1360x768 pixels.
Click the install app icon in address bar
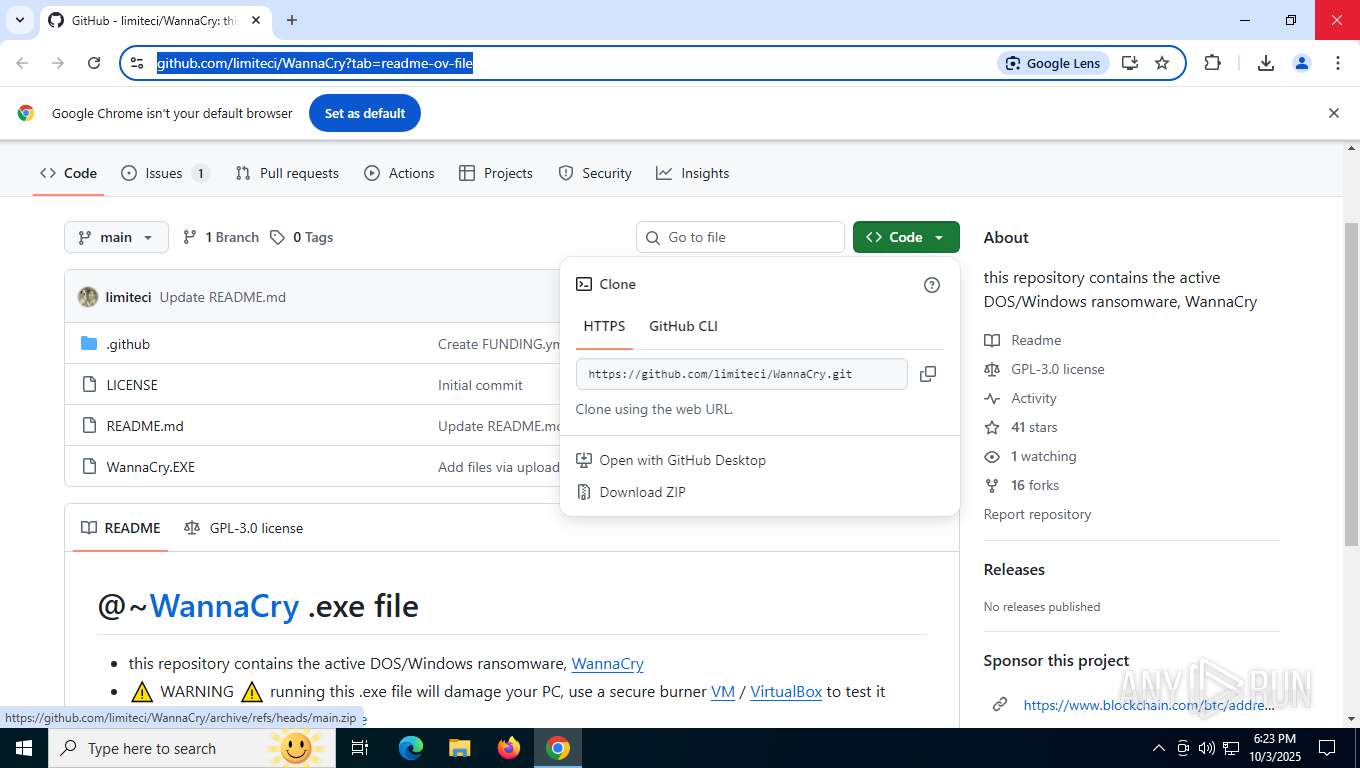pyautogui.click(x=1130, y=63)
